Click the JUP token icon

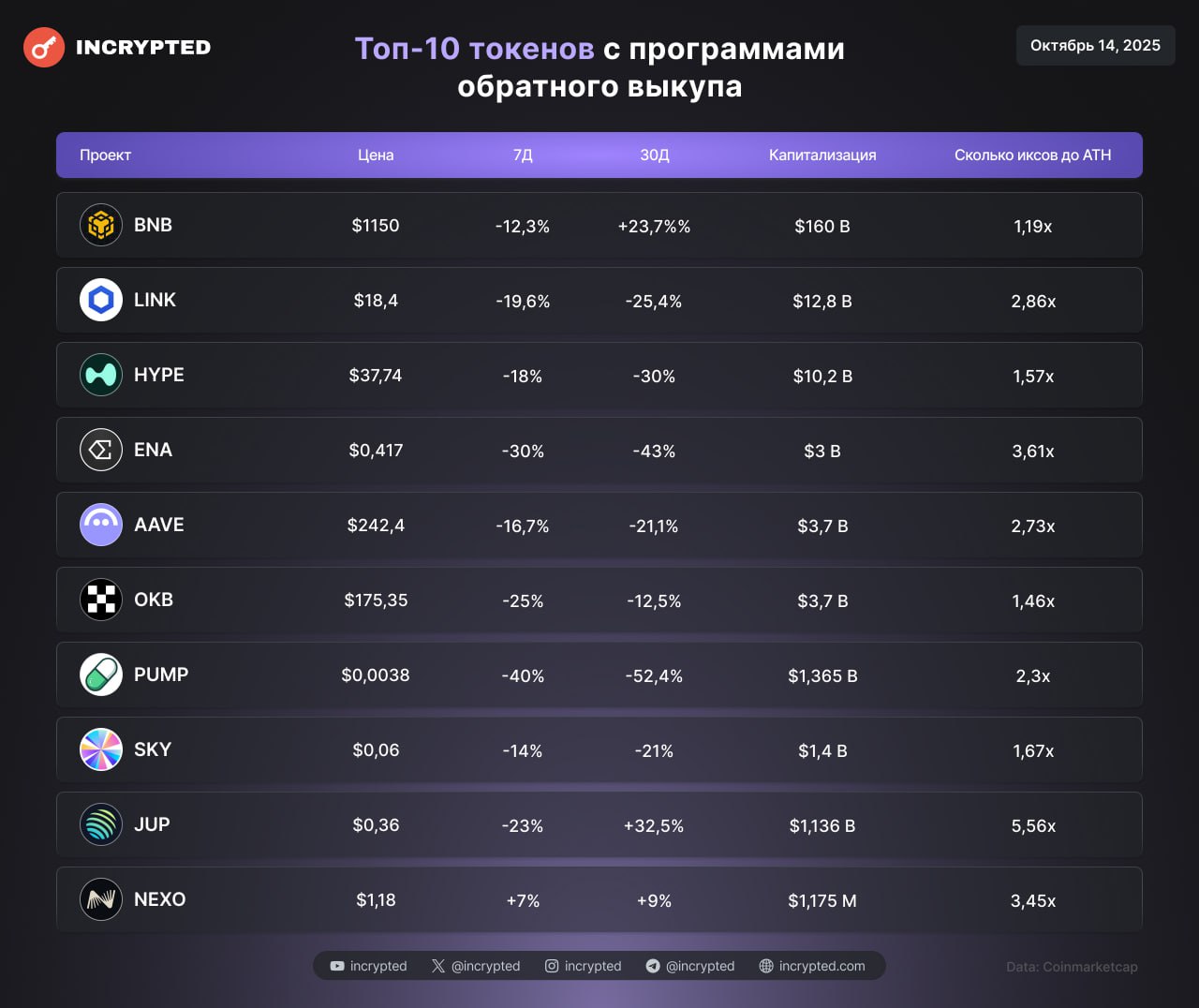tap(101, 824)
